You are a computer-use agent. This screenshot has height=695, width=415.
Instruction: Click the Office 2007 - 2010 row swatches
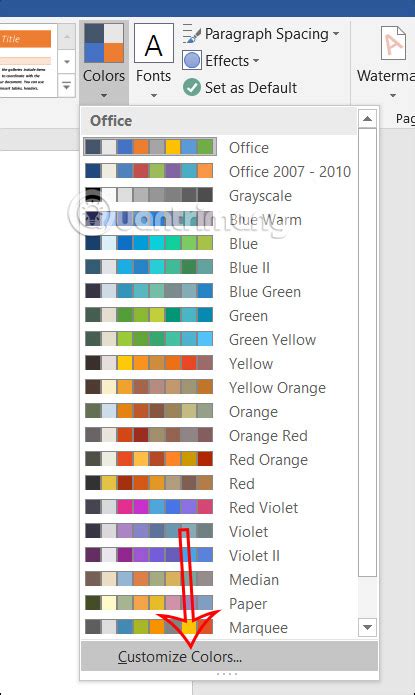pos(149,171)
